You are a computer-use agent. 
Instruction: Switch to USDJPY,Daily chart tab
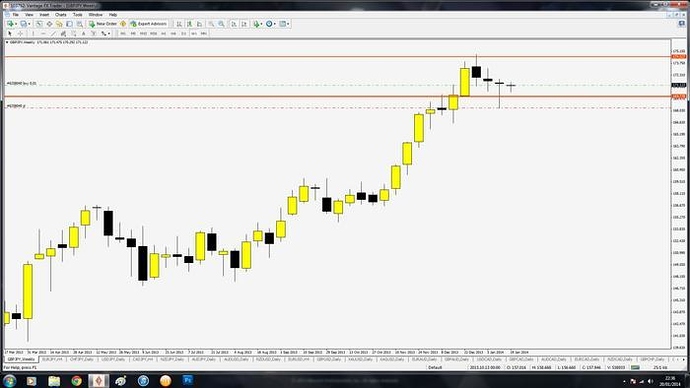[113, 359]
